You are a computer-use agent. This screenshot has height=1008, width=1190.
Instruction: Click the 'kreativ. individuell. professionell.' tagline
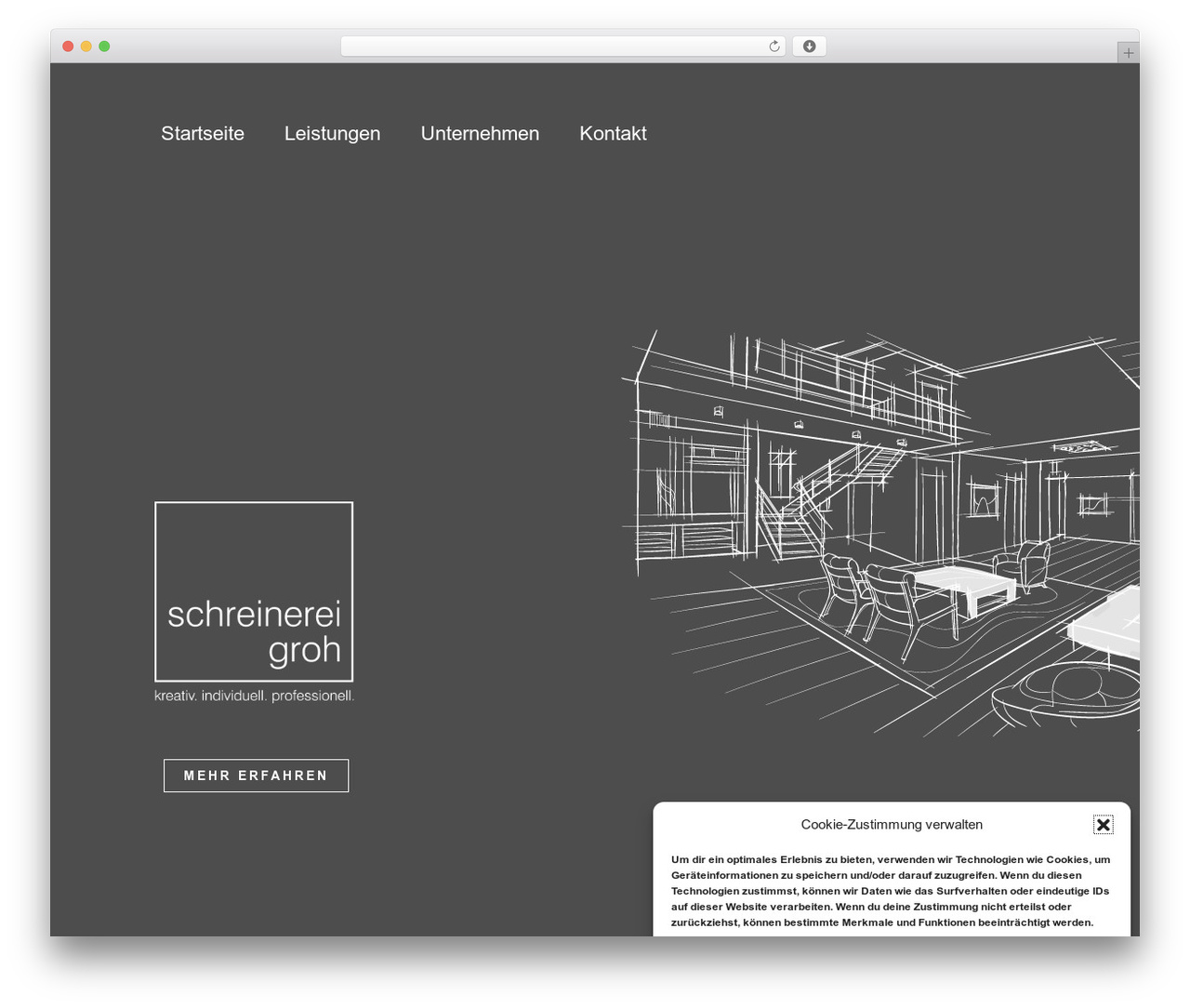point(254,696)
